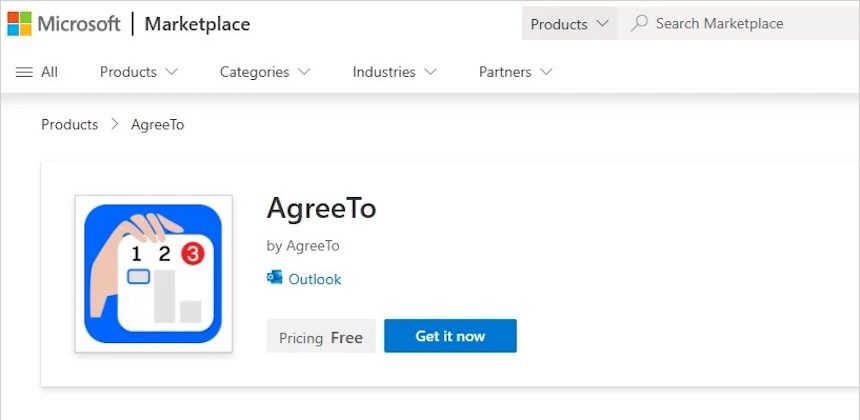Expand the Products navigation menu
The height and width of the screenshot is (420, 860).
139,72
